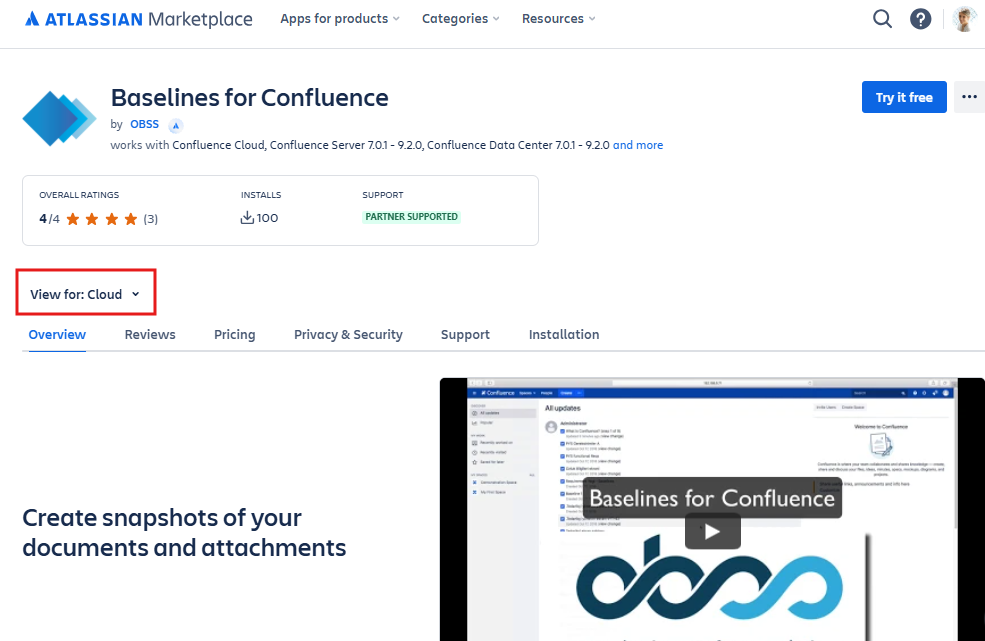The image size is (985, 641).
Task: Open the user profile avatar
Action: coord(964,19)
